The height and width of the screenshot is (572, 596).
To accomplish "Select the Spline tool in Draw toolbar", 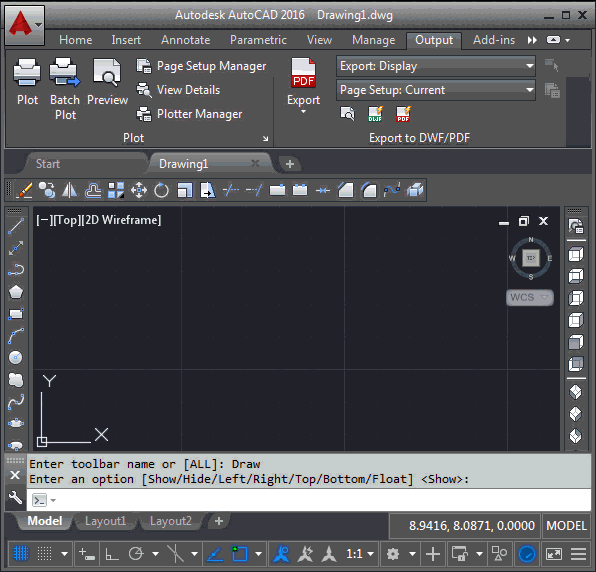I will [x=16, y=402].
